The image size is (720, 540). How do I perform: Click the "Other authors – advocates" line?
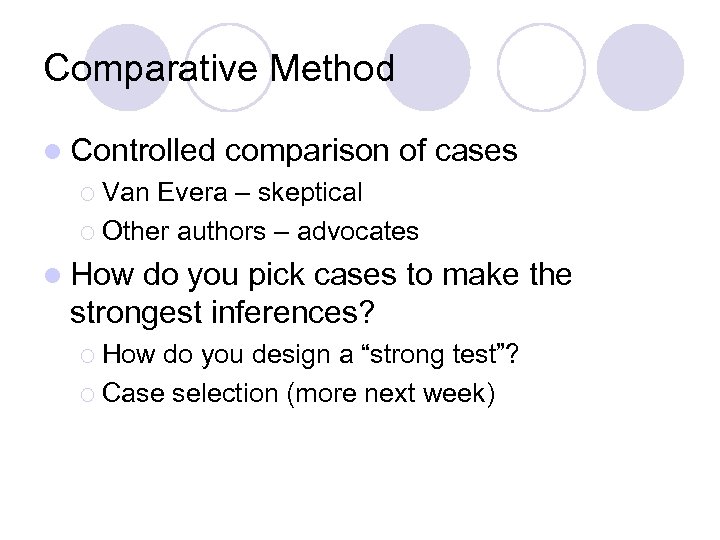260,231
